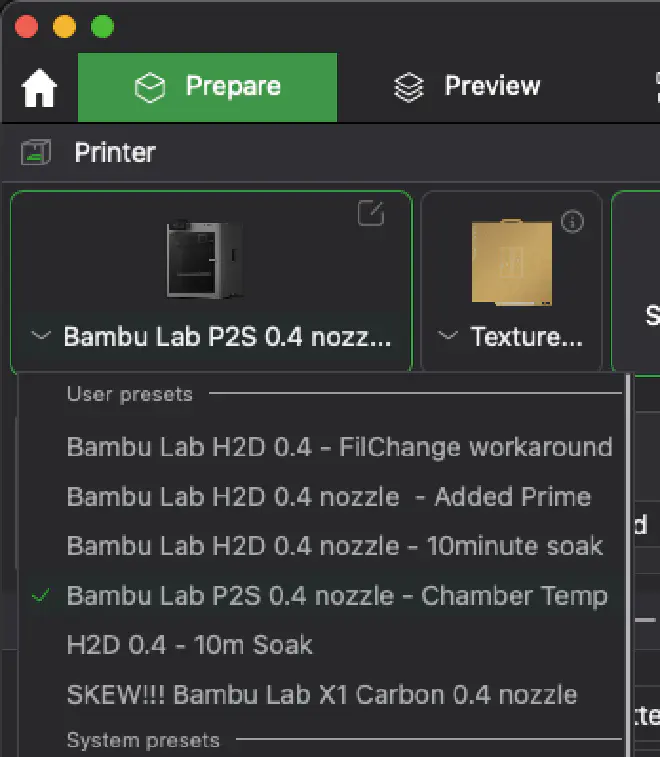Click the textured plate thumbnail image
The image size is (660, 757).
pos(512,262)
